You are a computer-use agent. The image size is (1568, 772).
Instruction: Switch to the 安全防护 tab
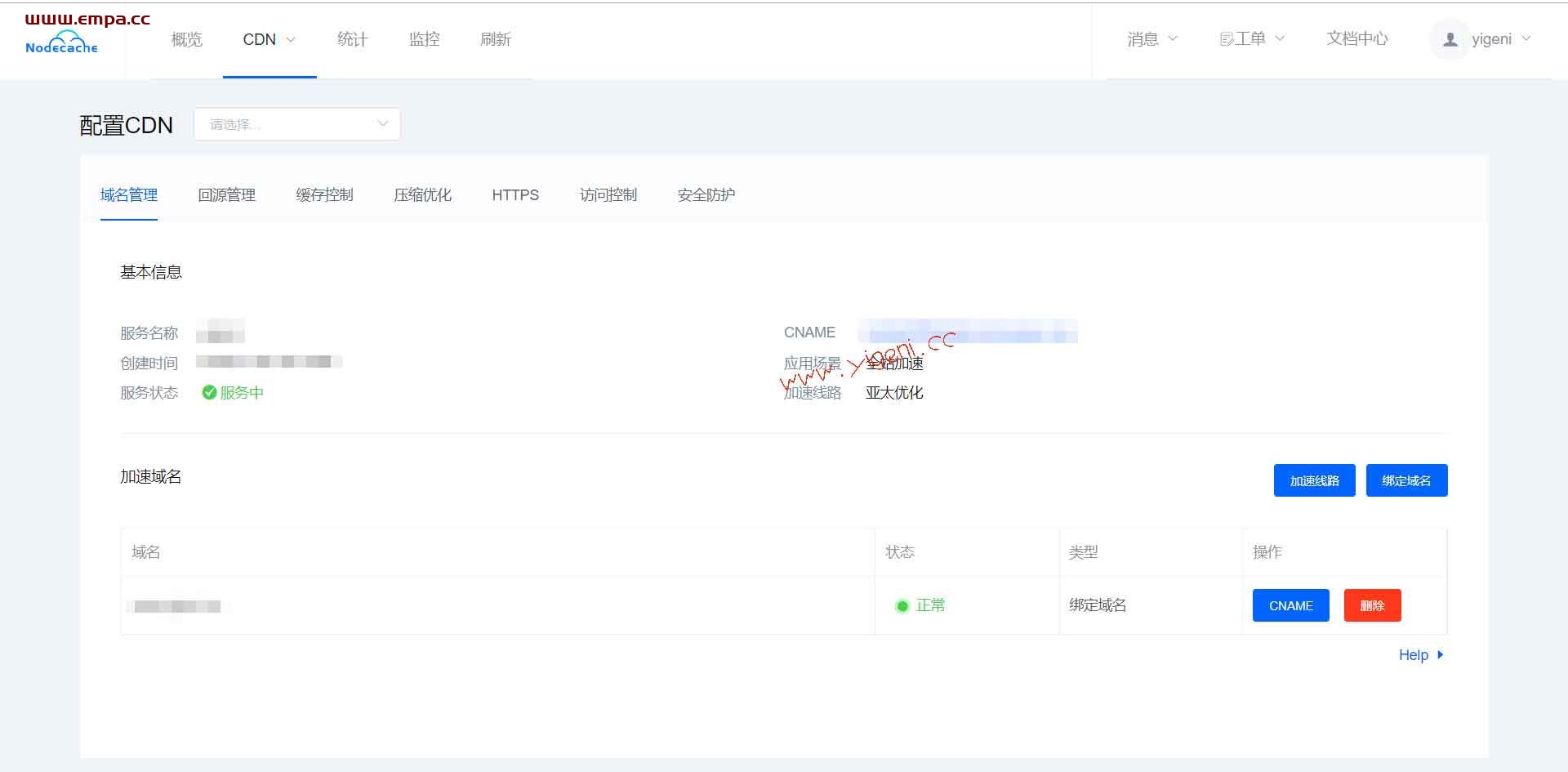[706, 195]
